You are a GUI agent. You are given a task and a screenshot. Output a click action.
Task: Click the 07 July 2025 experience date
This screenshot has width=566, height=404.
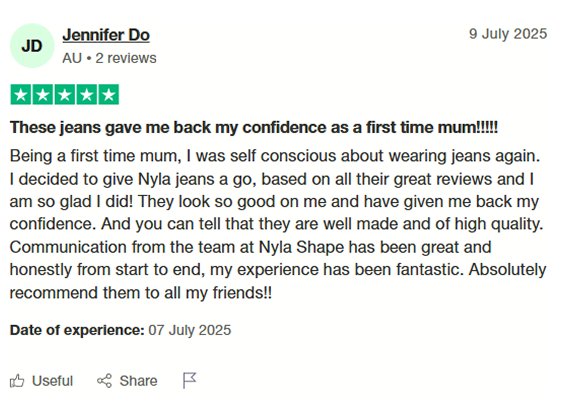pyautogui.click(x=190, y=330)
